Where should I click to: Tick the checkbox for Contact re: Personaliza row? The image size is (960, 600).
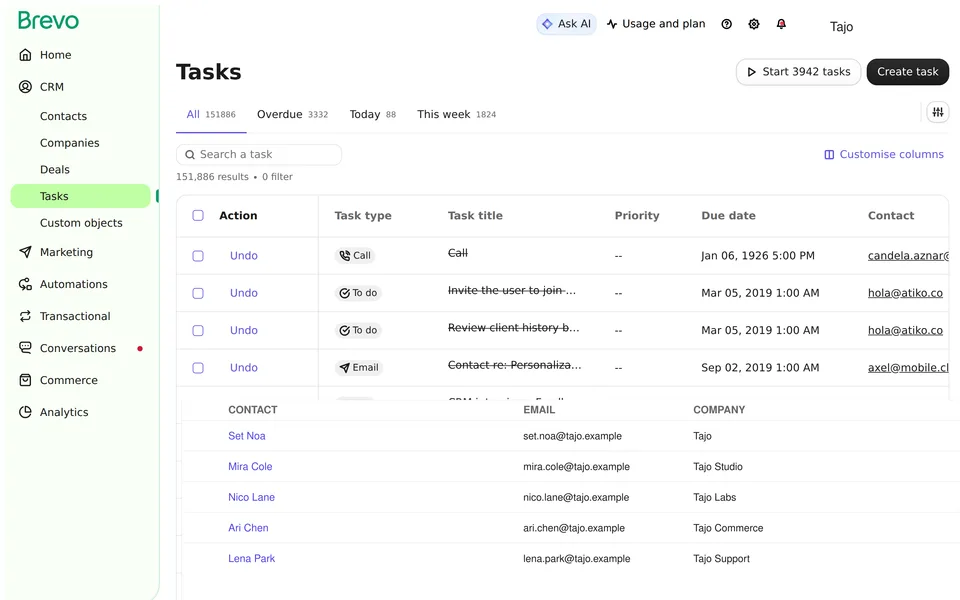[x=198, y=368]
